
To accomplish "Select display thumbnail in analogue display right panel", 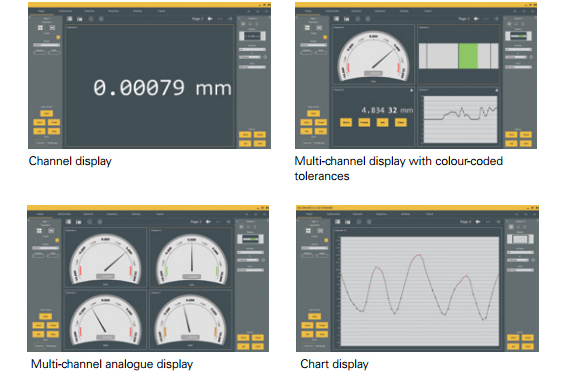I will [250, 239].
